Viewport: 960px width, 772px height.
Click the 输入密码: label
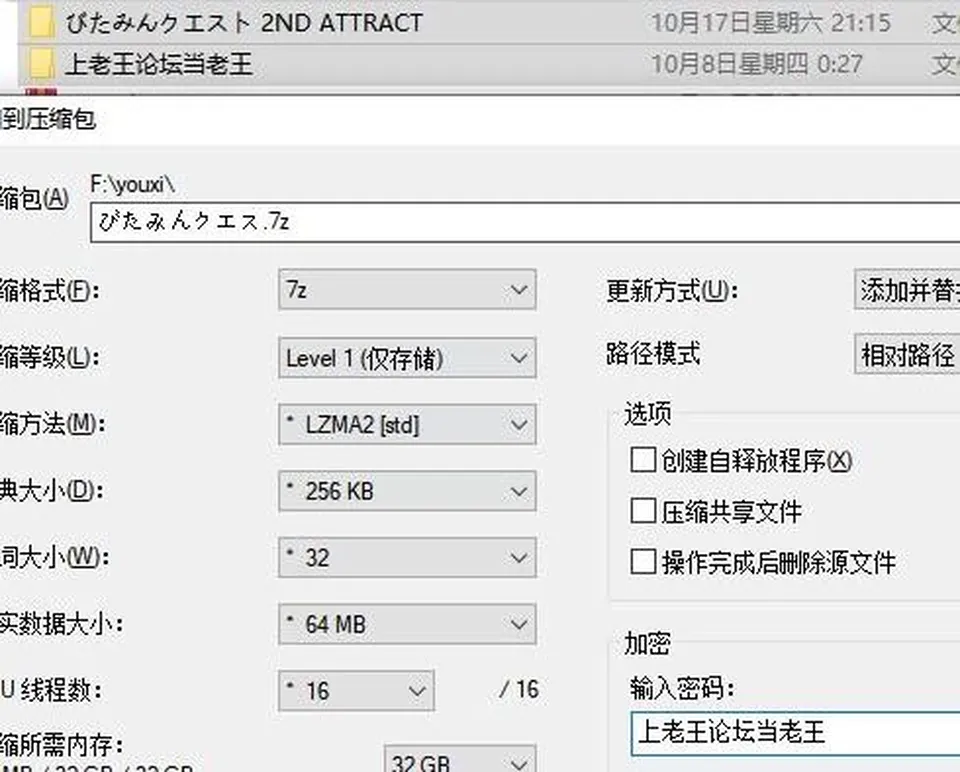[x=681, y=689]
